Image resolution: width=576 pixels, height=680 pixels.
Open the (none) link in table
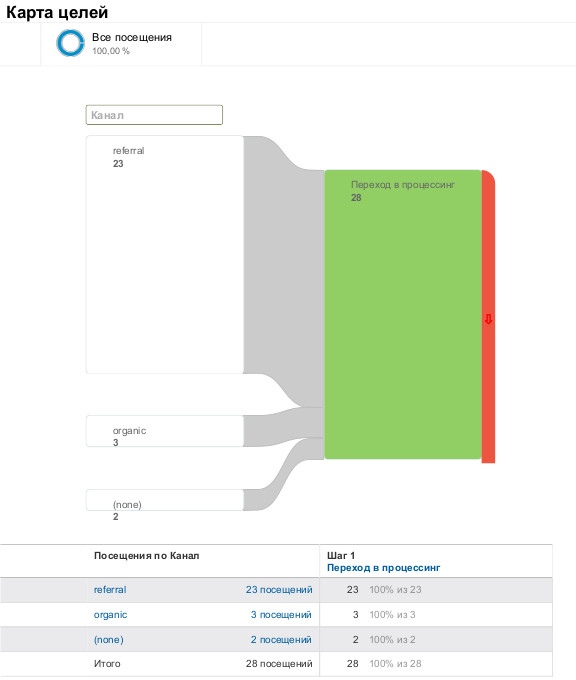click(108, 640)
